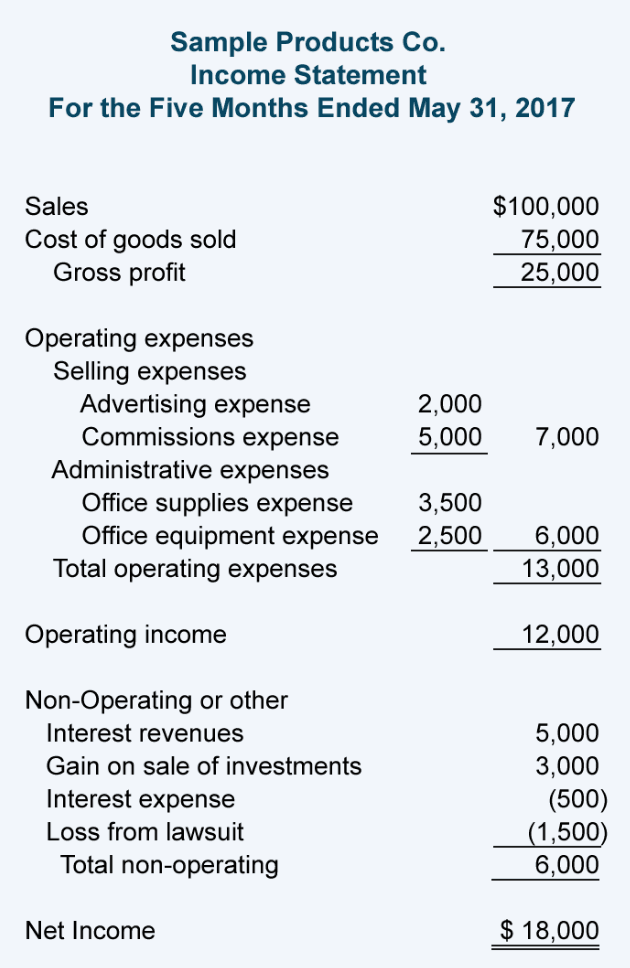Click the Commissions expense label
630x968 pixels.
click(x=210, y=437)
